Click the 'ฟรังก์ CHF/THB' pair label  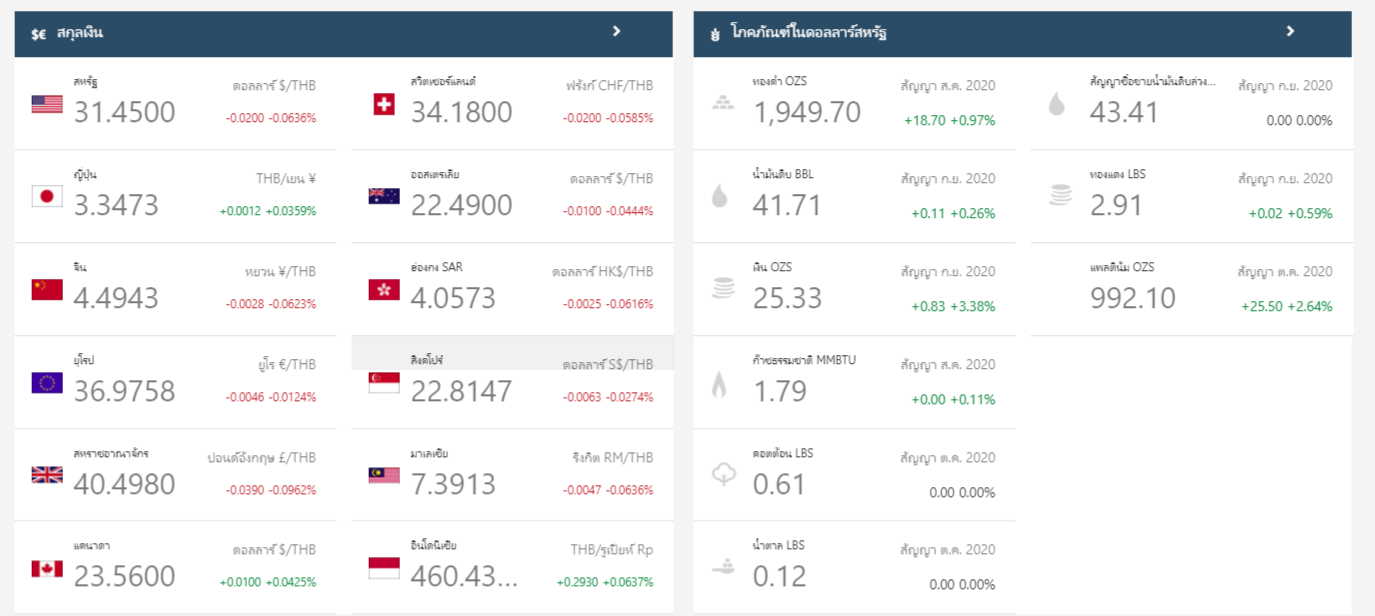[609, 86]
